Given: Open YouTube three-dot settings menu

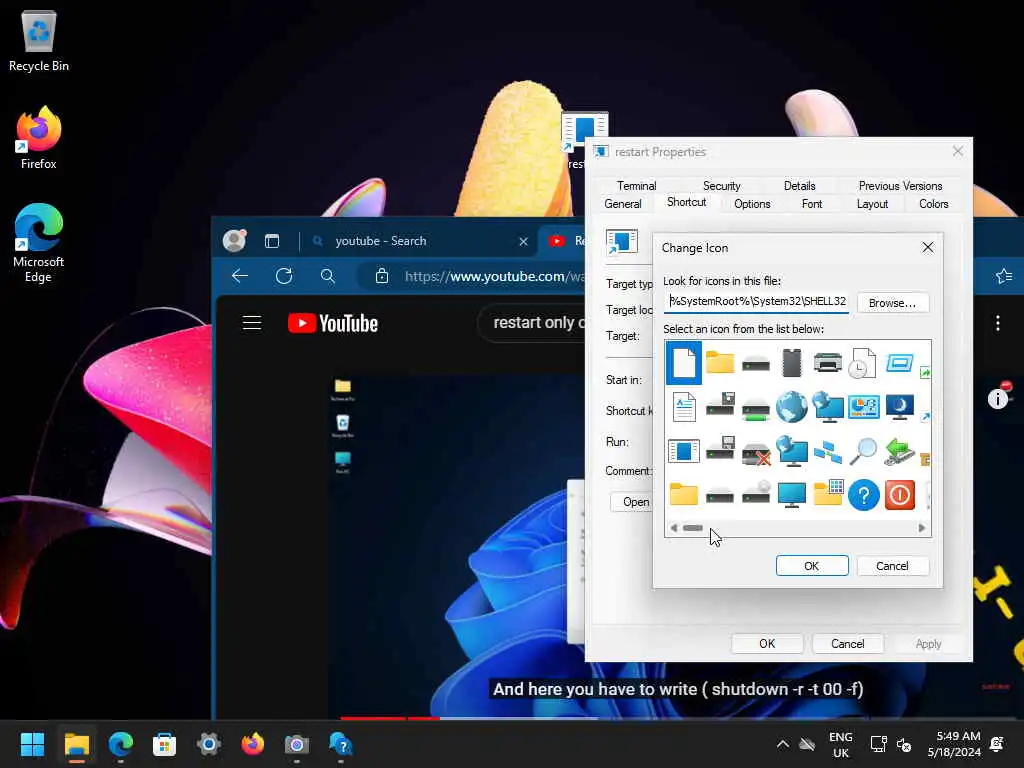Looking at the screenshot, I should (x=998, y=323).
